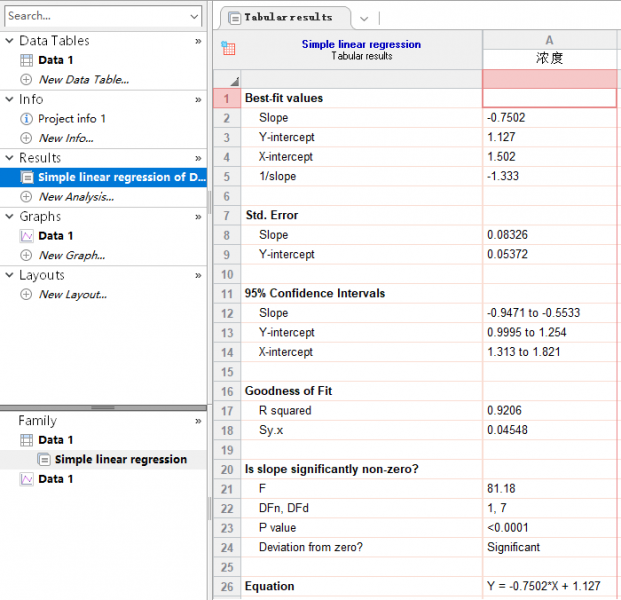Click the X-intercept value 1.502
This screenshot has height=600, width=621.
click(501, 156)
